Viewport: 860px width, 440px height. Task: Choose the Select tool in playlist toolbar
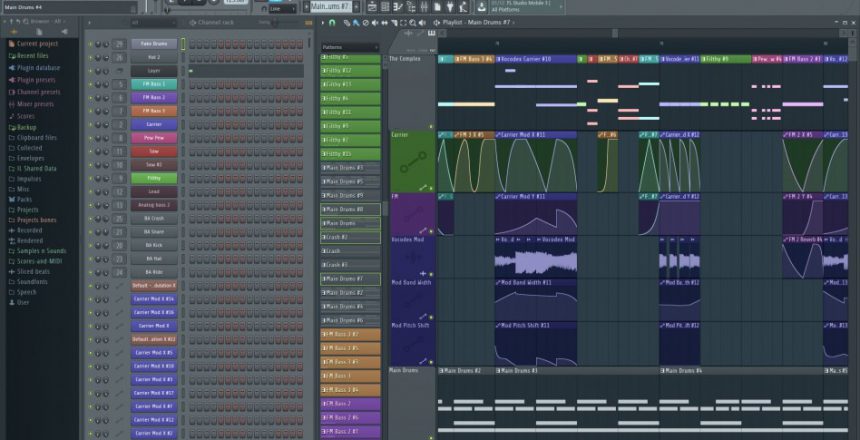coord(403,22)
